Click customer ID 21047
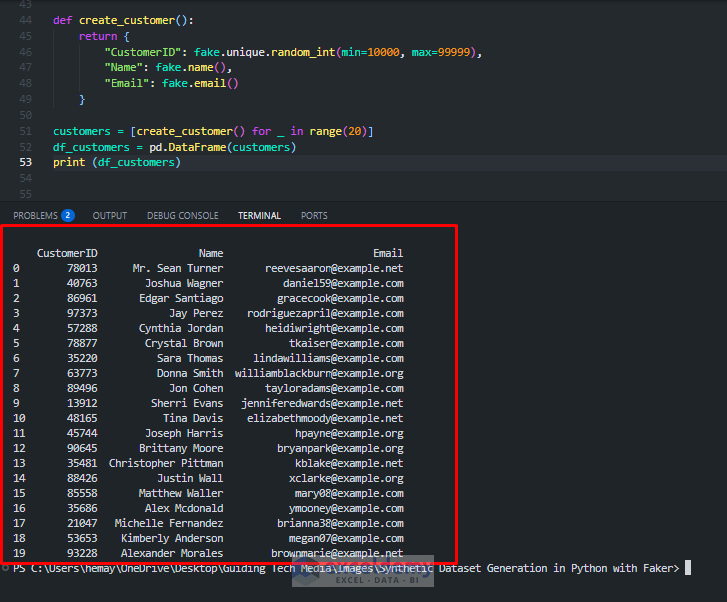The image size is (727, 602). pos(82,523)
